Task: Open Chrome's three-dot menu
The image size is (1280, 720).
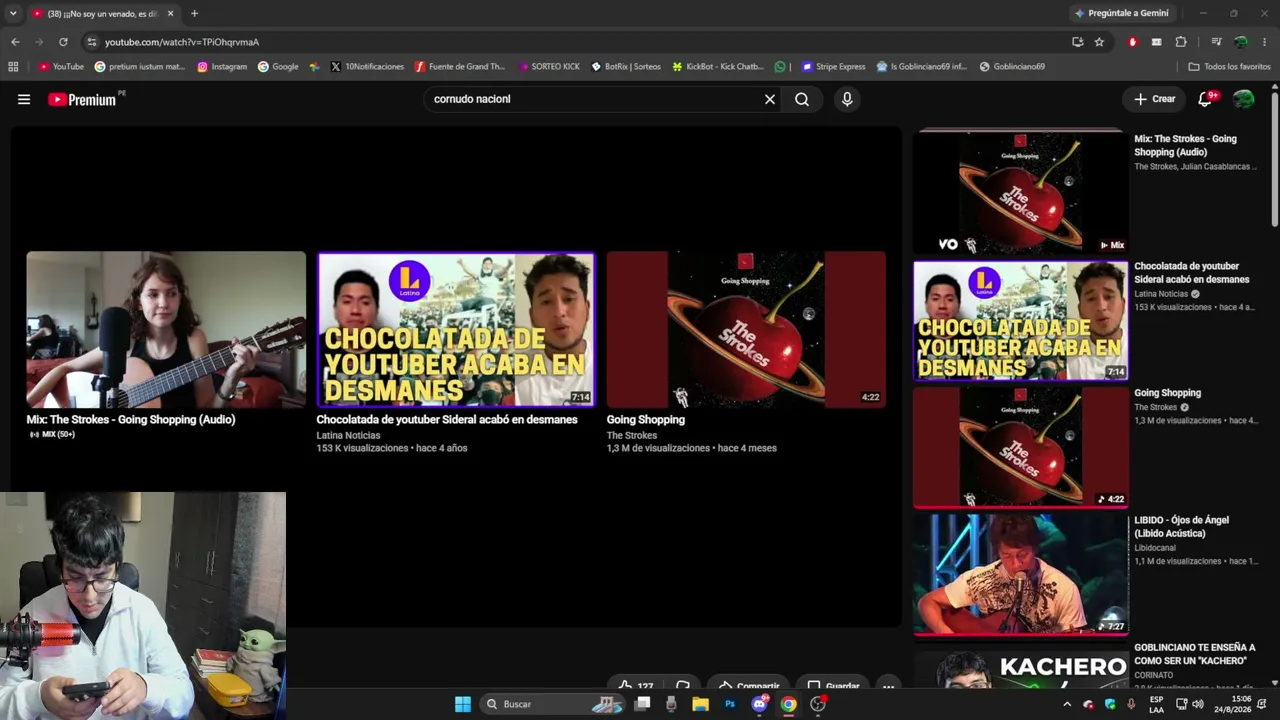Action: tap(1265, 42)
